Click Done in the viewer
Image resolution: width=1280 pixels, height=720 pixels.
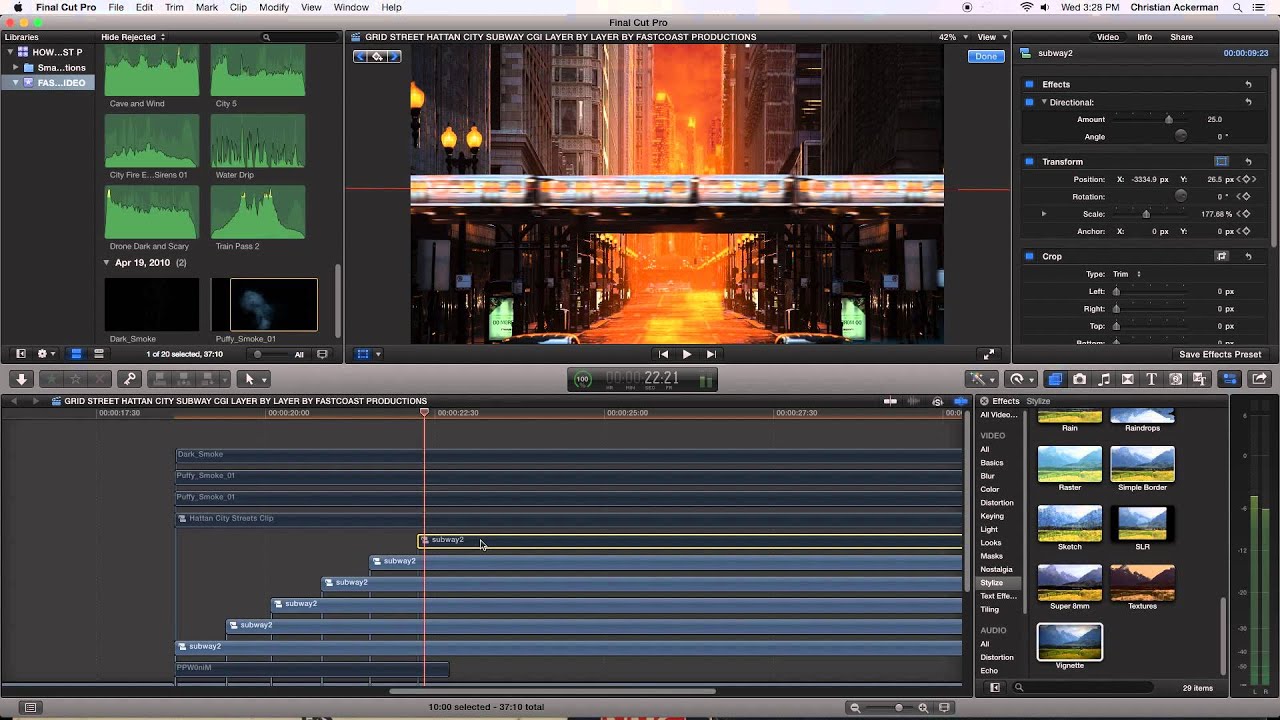986,56
